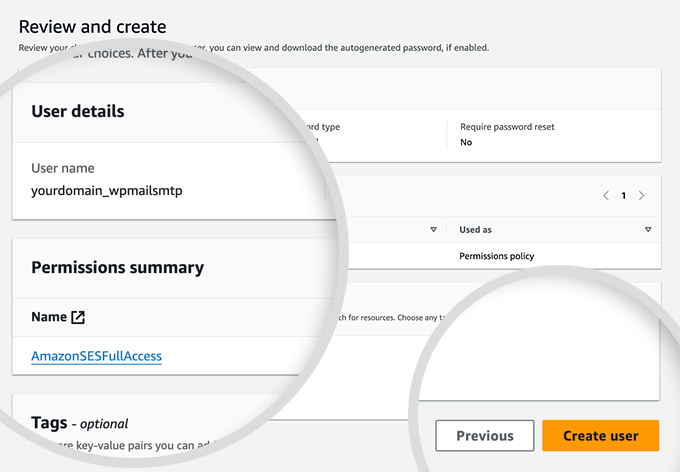Click the sort arrow in Used as column
The width and height of the screenshot is (680, 472).
point(648,230)
